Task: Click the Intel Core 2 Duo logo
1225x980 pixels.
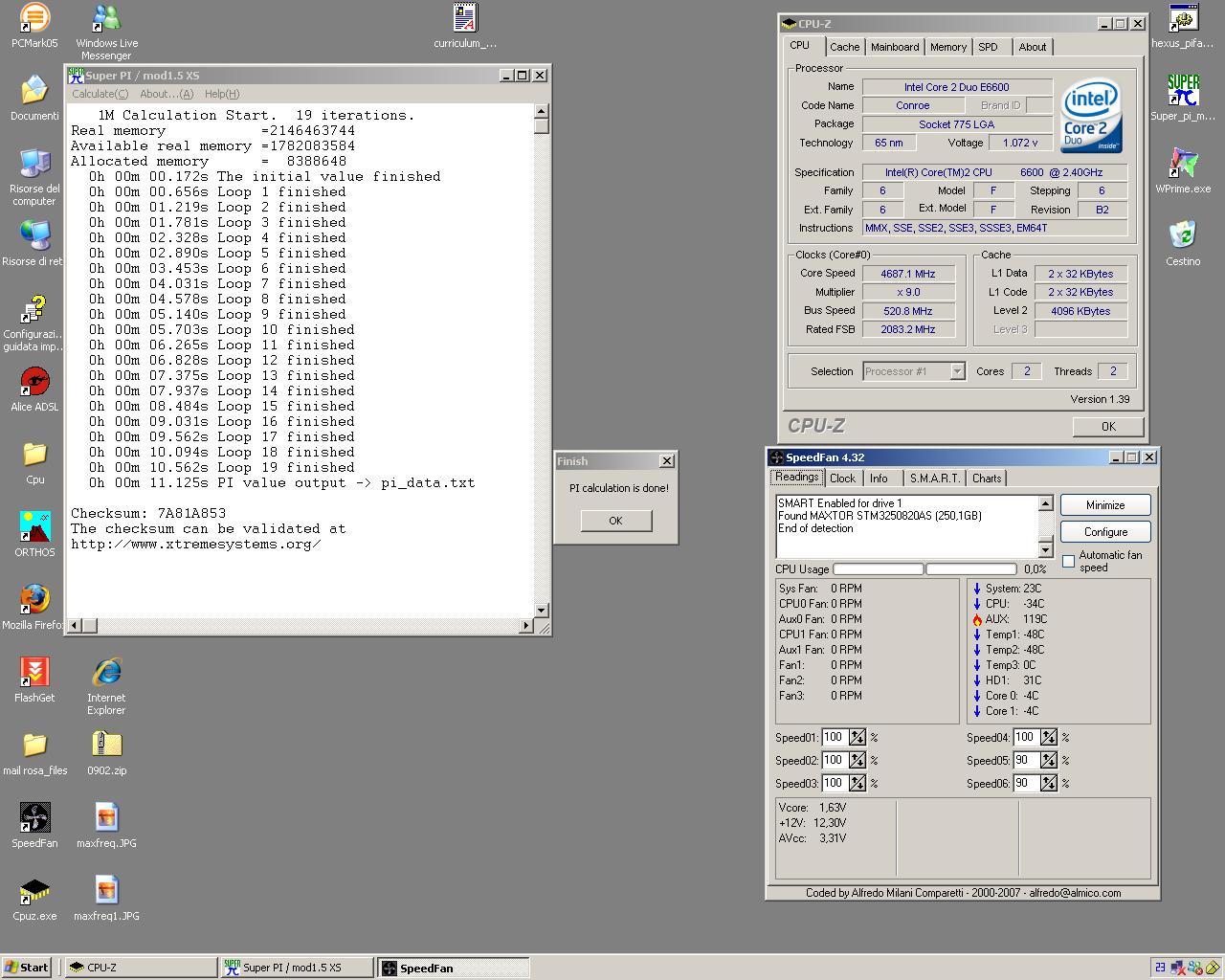Action: (1091, 118)
